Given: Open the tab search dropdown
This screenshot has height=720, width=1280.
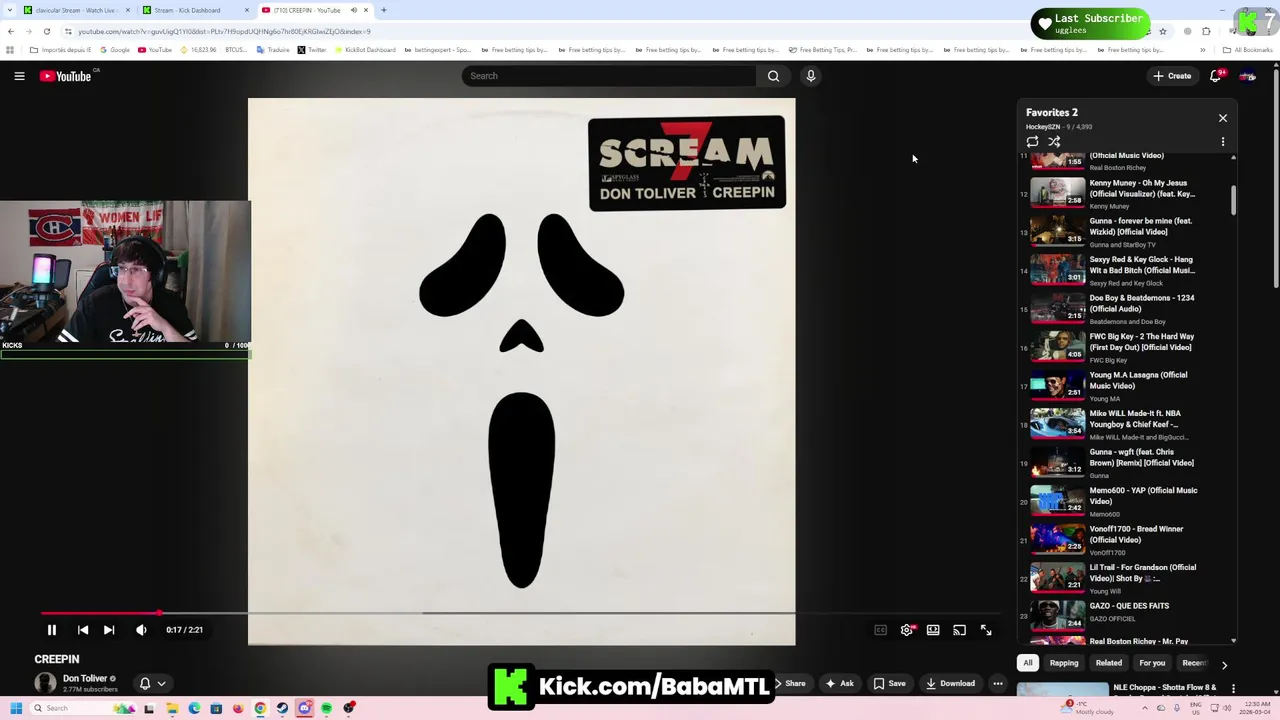Looking at the screenshot, I should (x=10, y=10).
